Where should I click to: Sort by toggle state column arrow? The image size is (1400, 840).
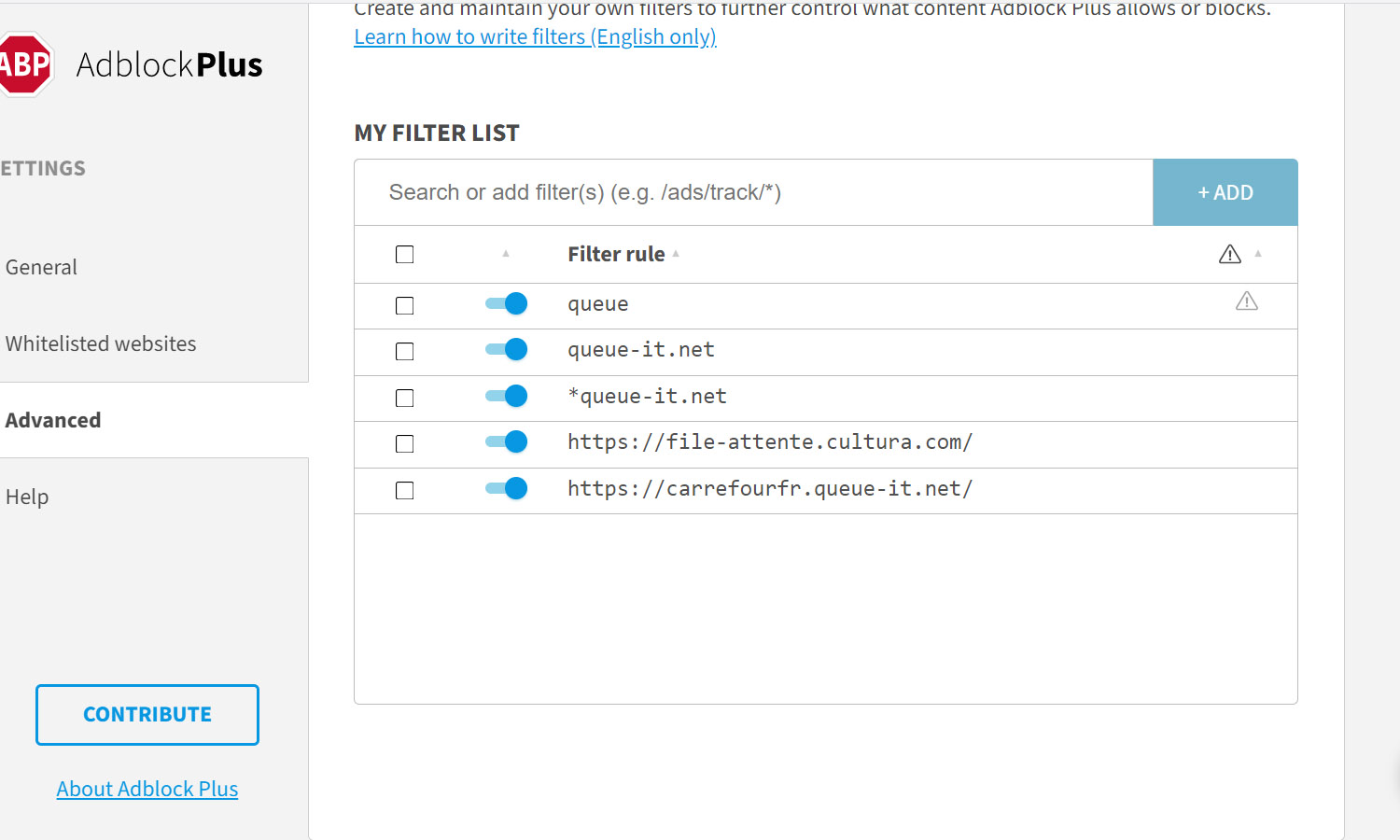[x=506, y=254]
